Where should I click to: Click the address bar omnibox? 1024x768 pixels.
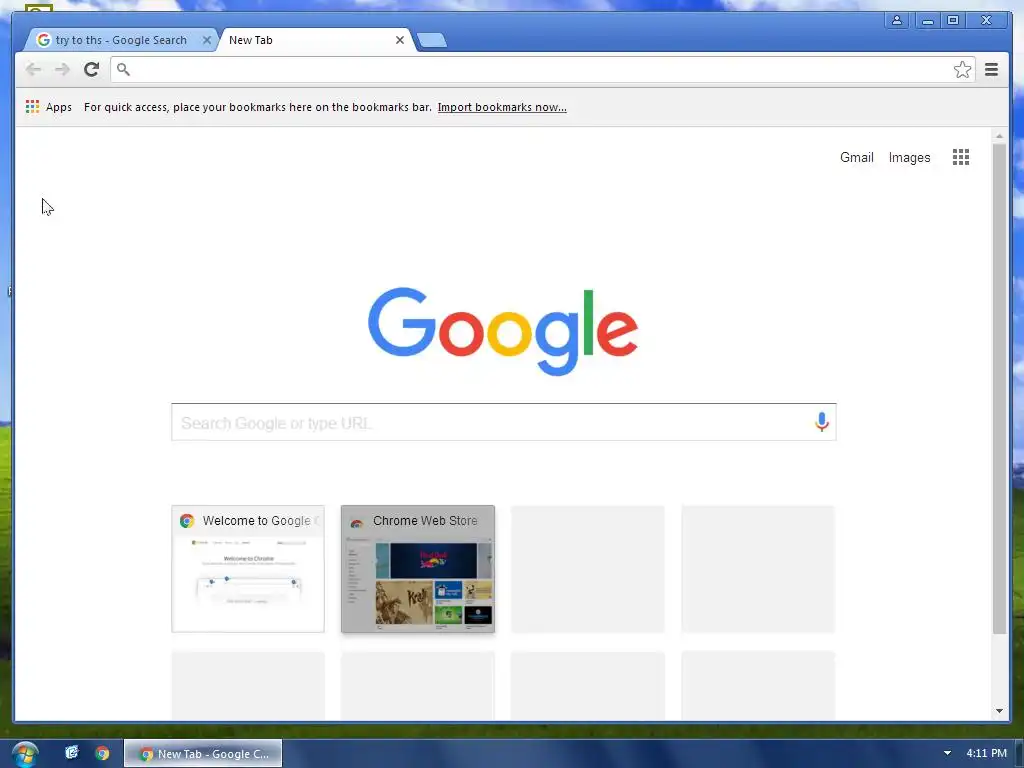(542, 69)
